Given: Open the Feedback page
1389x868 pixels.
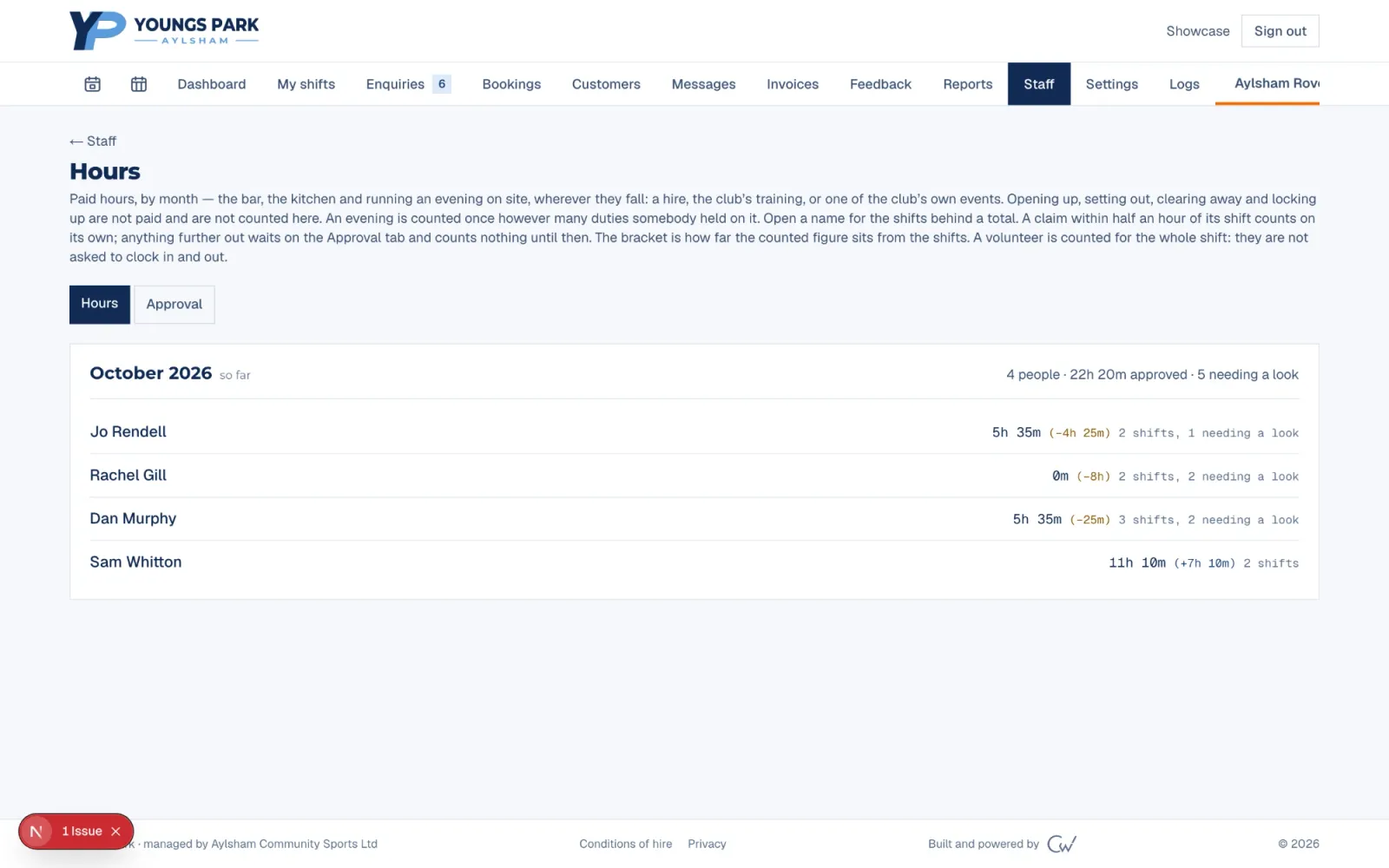Looking at the screenshot, I should [880, 84].
